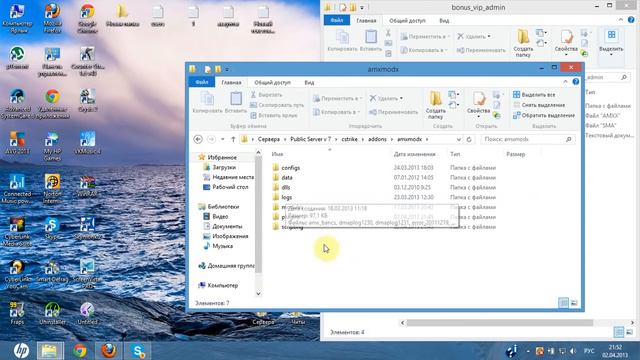Open Skype from taskbar
The image size is (640, 360).
pyautogui.click(x=138, y=351)
